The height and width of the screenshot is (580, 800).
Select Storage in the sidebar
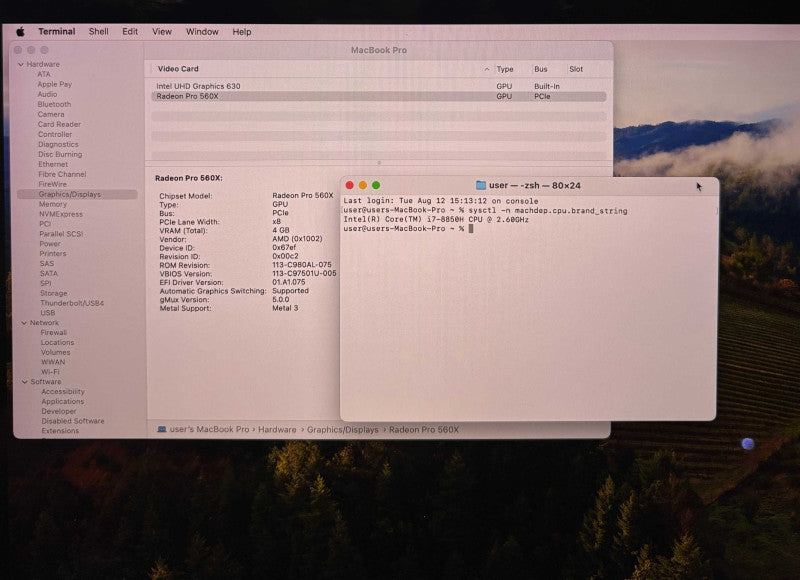[54, 293]
